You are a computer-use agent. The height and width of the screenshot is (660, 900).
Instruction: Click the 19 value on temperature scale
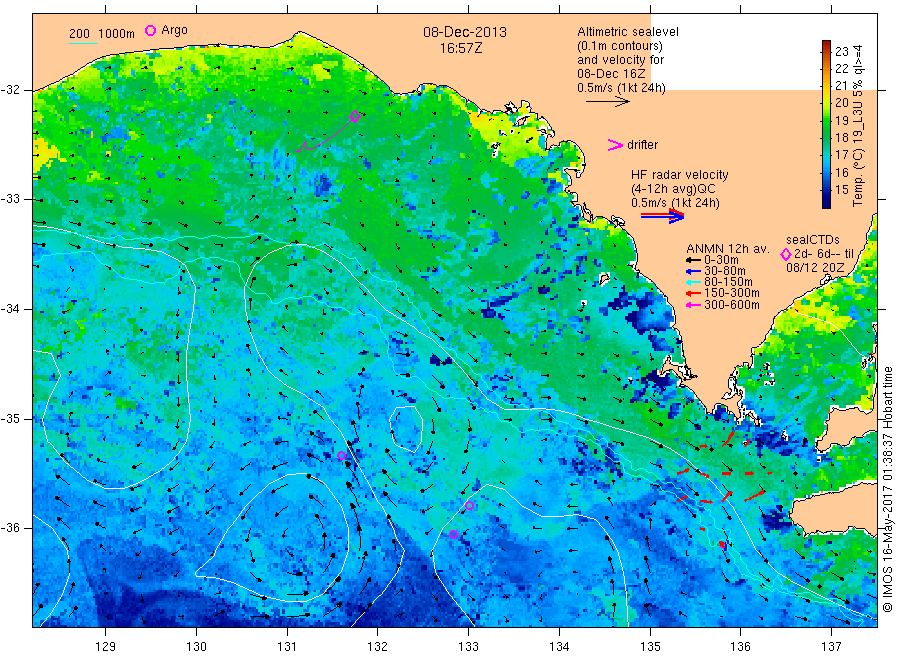pyautogui.click(x=841, y=121)
